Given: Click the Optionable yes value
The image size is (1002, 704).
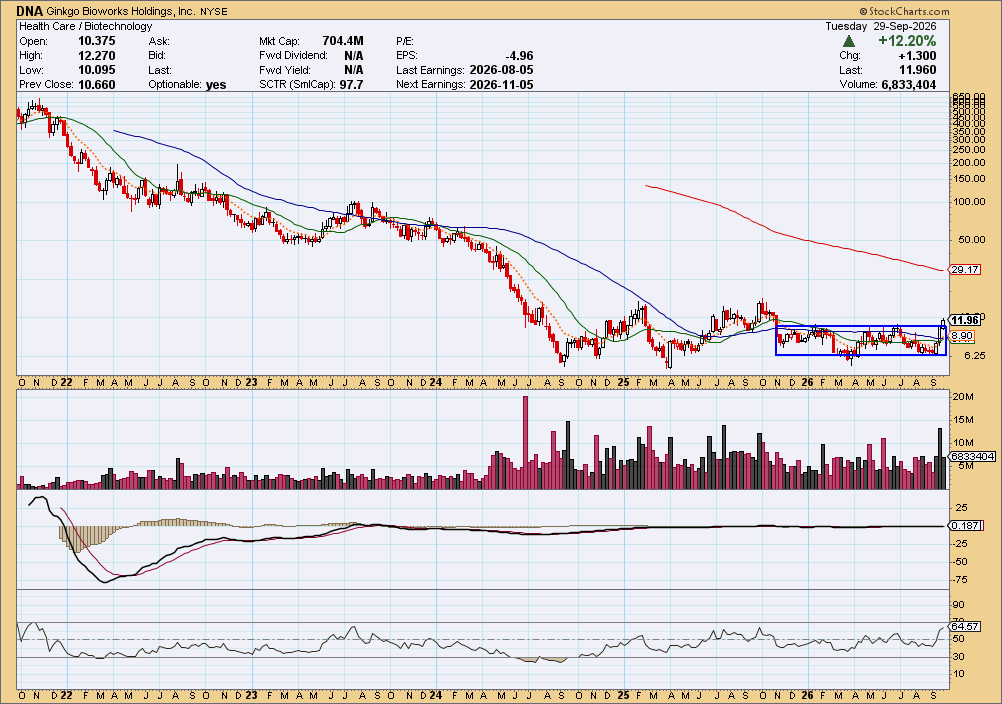Looking at the screenshot, I should (x=216, y=84).
